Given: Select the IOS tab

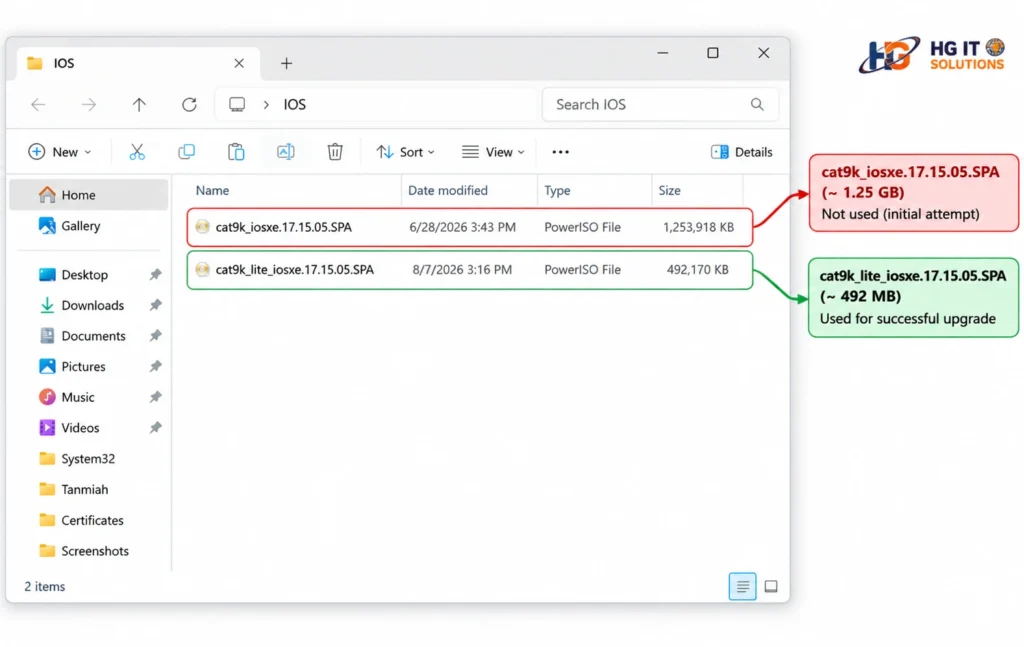Looking at the screenshot, I should [x=137, y=63].
